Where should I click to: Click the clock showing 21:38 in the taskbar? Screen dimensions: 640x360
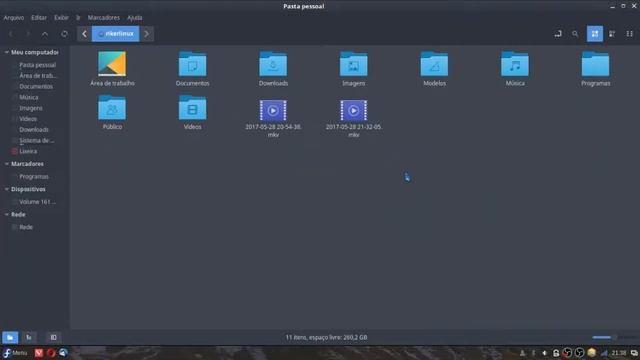click(619, 353)
